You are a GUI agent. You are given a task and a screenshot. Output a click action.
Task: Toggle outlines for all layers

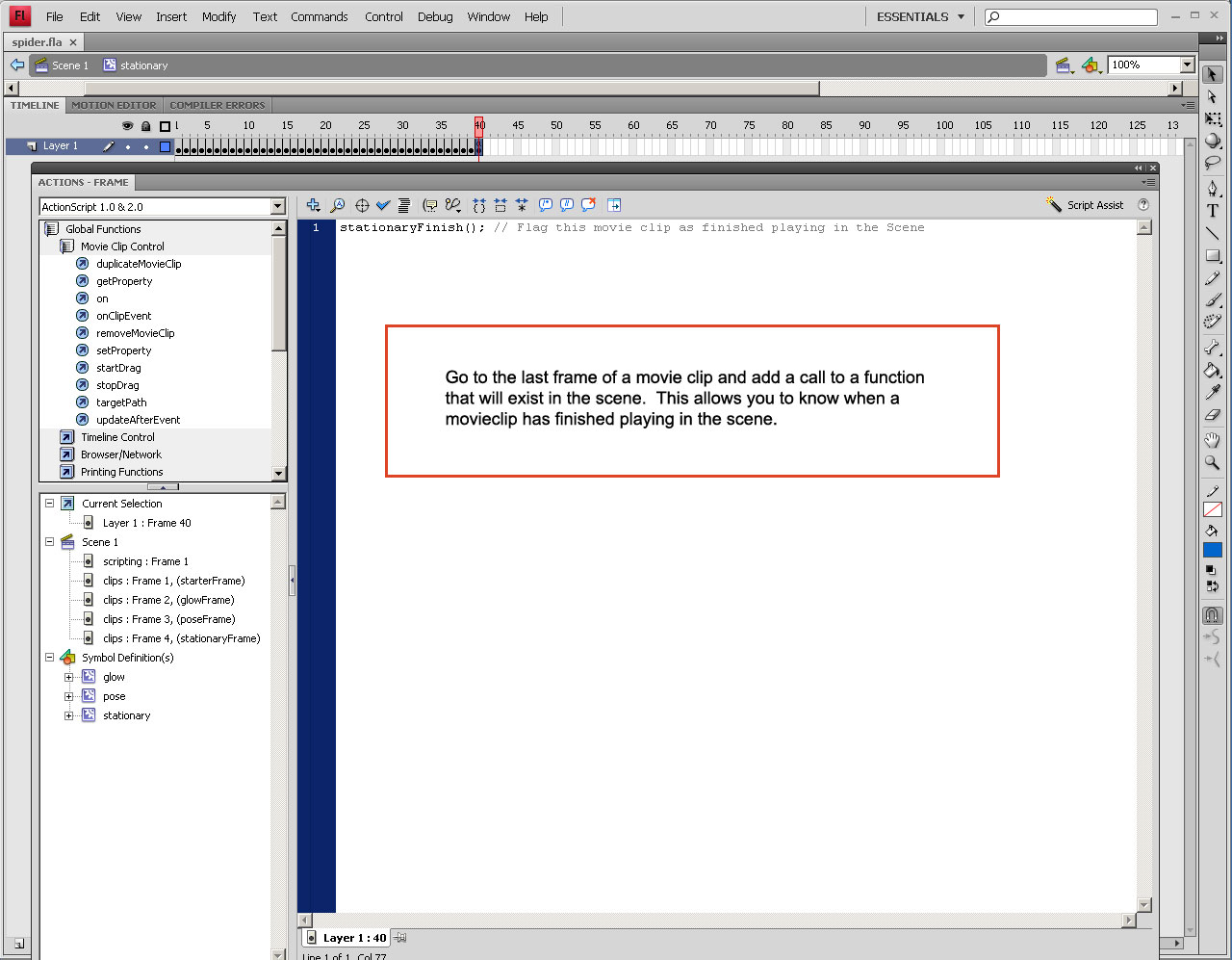tap(165, 126)
